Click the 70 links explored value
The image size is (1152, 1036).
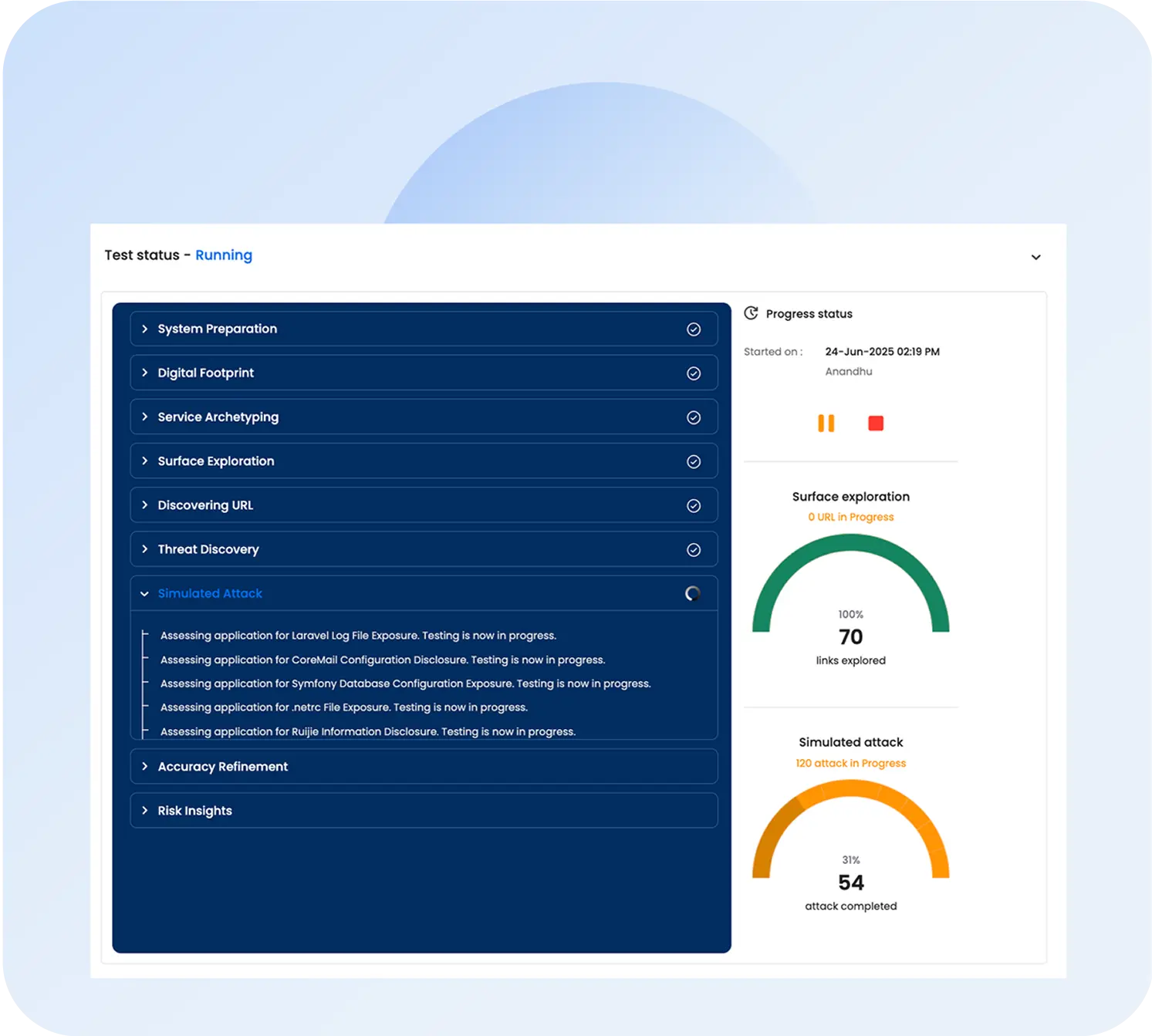pyautogui.click(x=851, y=637)
